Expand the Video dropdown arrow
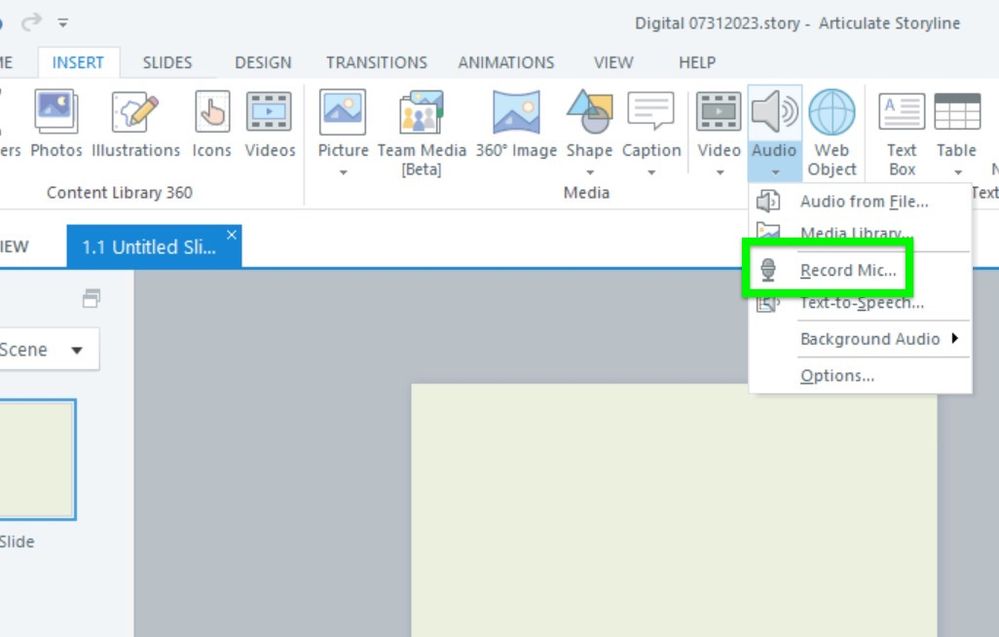Viewport: 999px width, 637px height. [719, 172]
